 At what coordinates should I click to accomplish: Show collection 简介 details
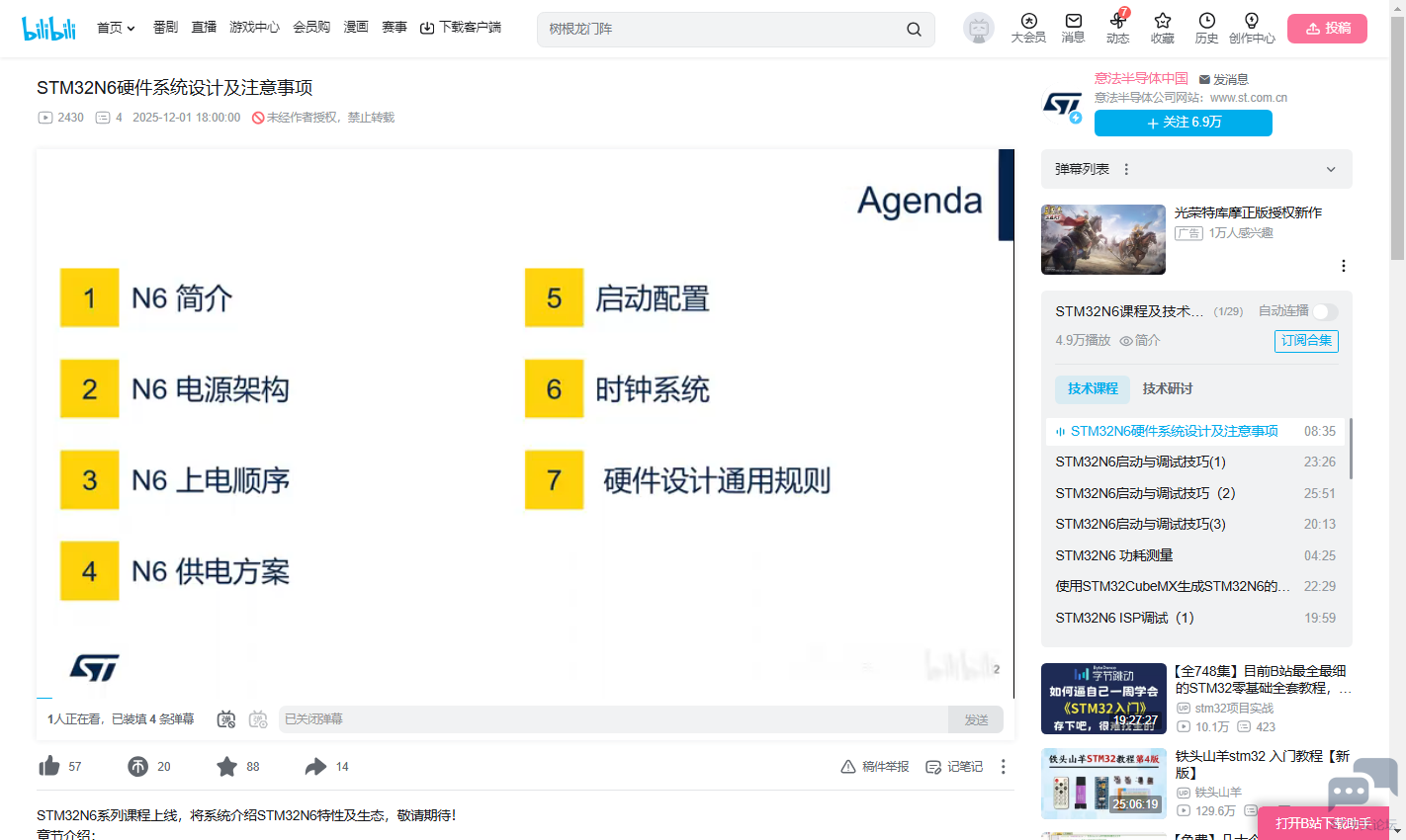point(1140,340)
